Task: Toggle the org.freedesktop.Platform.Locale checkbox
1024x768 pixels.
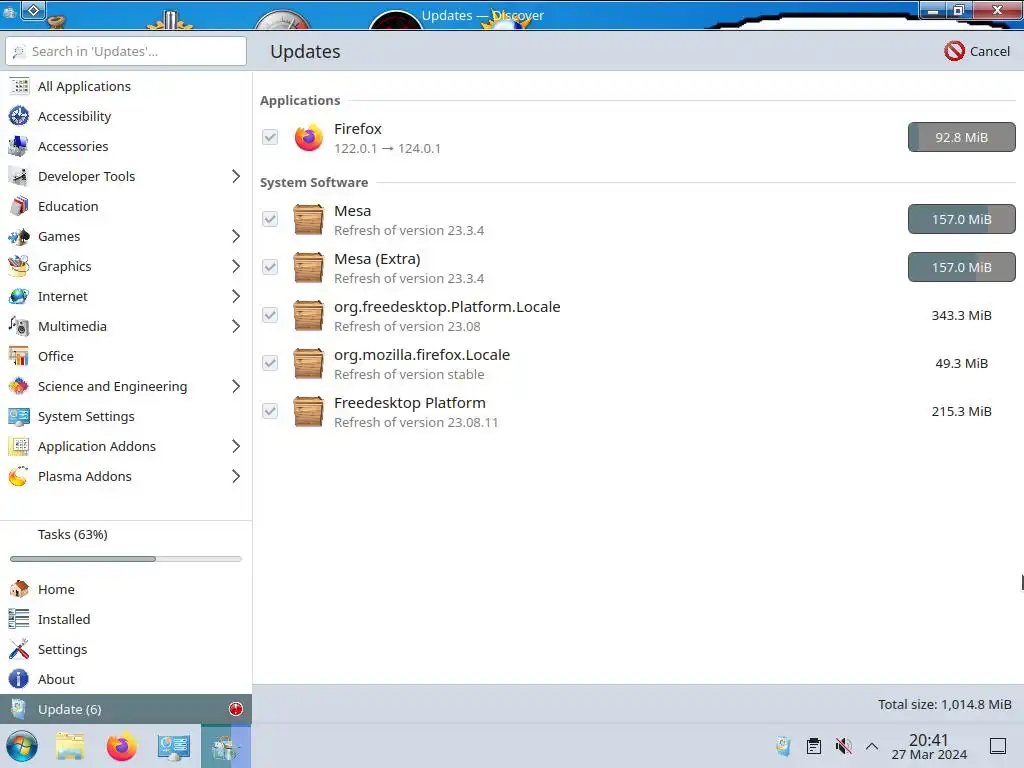Action: 270,315
